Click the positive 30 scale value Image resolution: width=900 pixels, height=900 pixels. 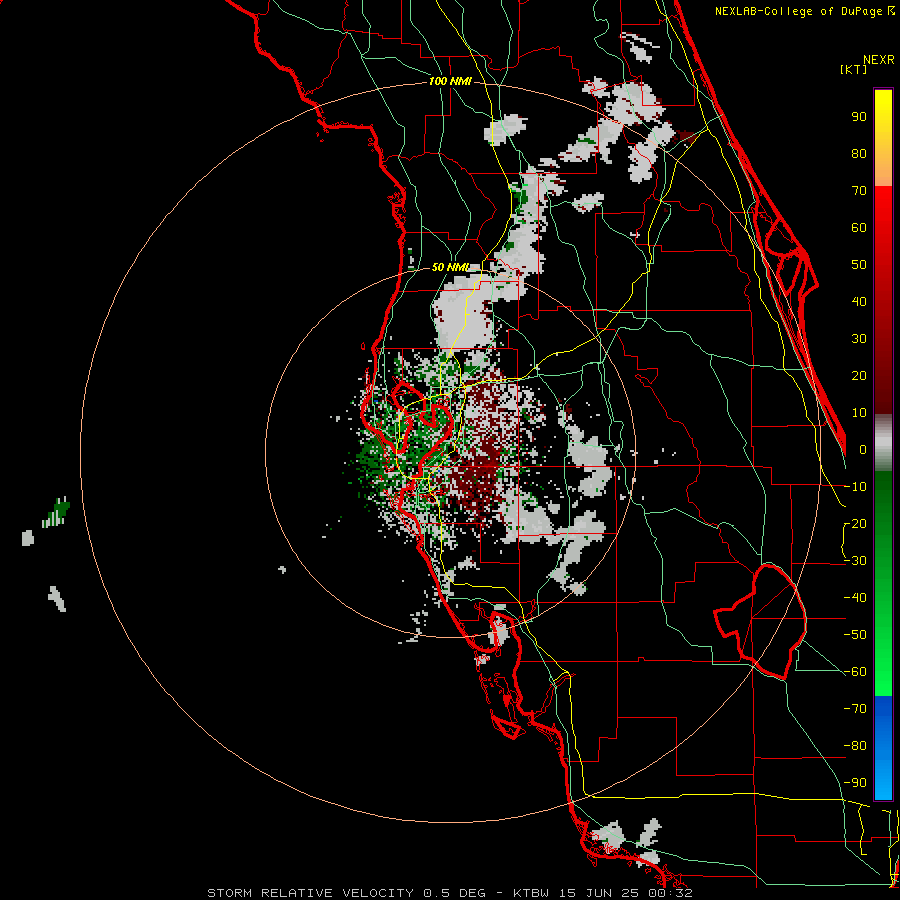pos(859,339)
